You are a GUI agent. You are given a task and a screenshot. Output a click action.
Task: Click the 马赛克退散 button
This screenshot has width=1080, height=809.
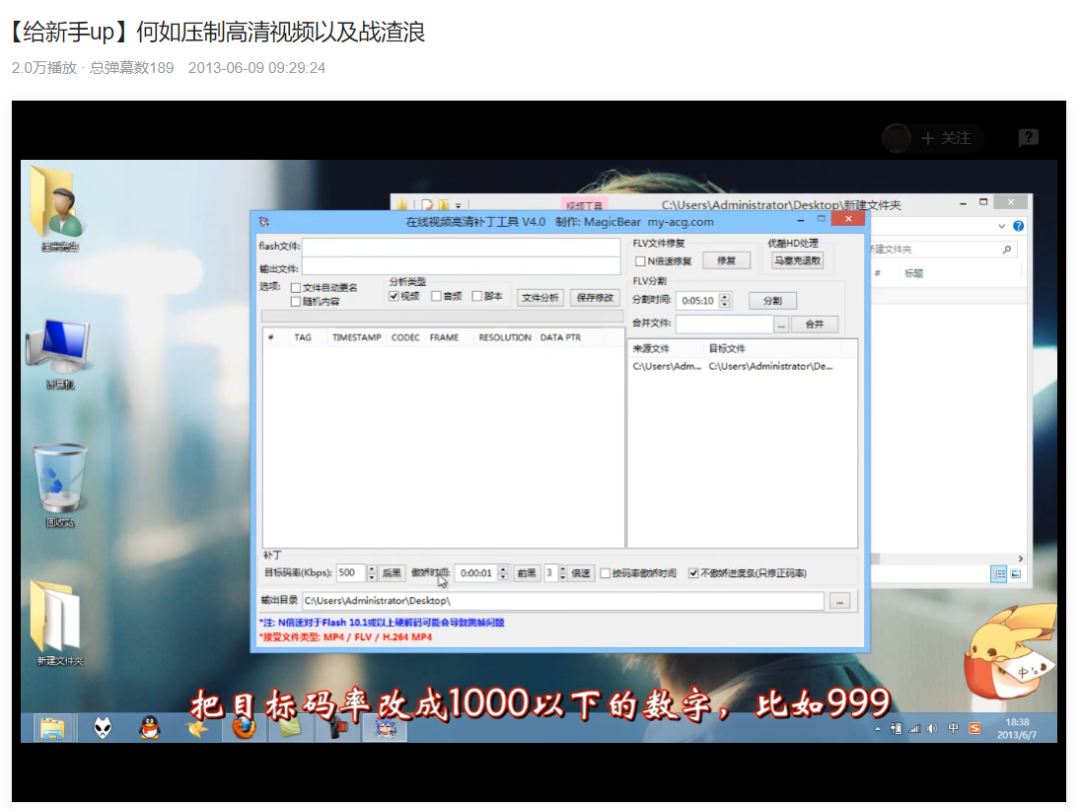tap(797, 260)
